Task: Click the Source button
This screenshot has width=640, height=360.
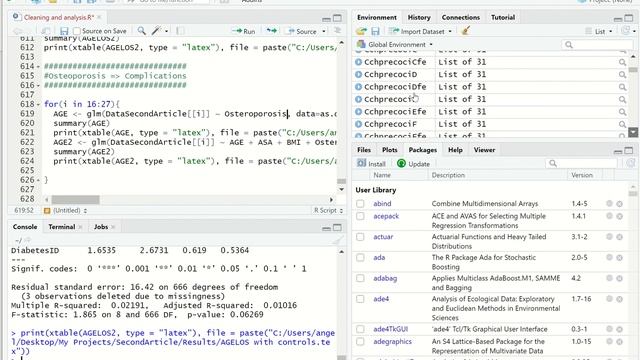Action: tap(302, 31)
